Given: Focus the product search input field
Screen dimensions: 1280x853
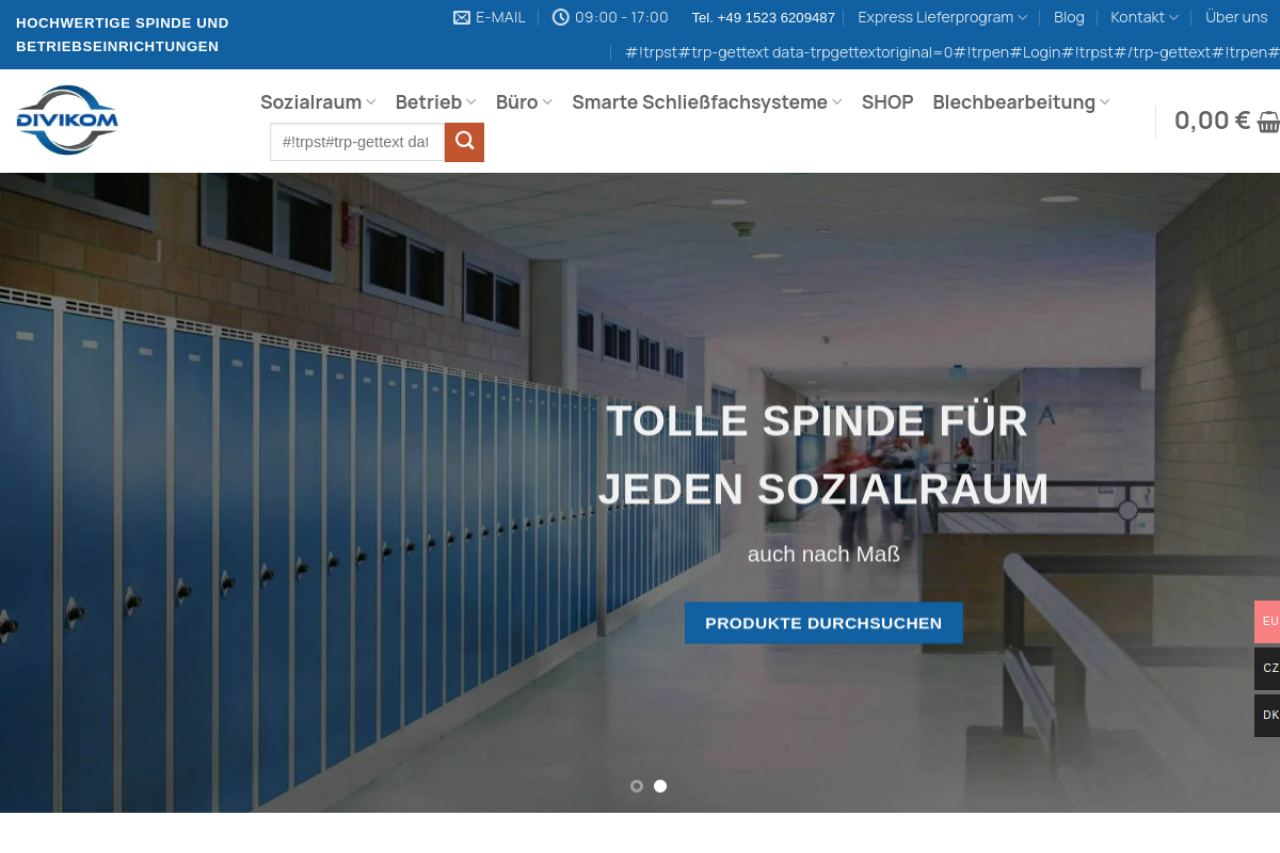Looking at the screenshot, I should pyautogui.click(x=357, y=142).
